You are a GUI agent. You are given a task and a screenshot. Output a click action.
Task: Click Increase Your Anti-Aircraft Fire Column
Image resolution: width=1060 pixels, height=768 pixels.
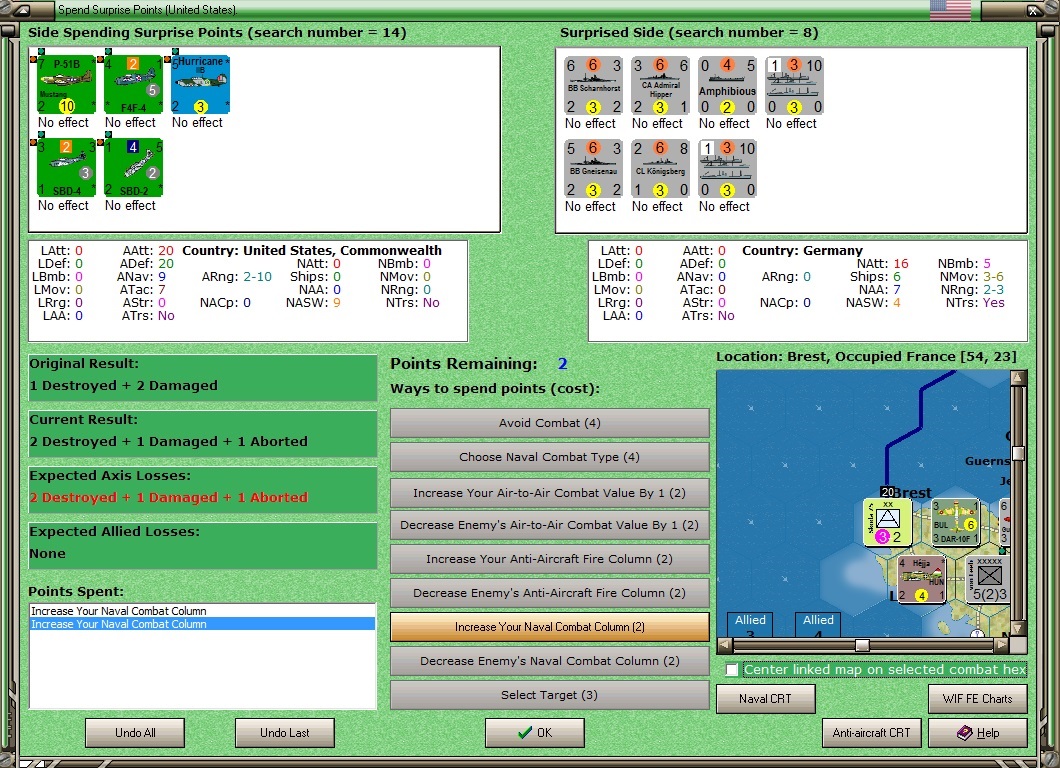coord(550,559)
